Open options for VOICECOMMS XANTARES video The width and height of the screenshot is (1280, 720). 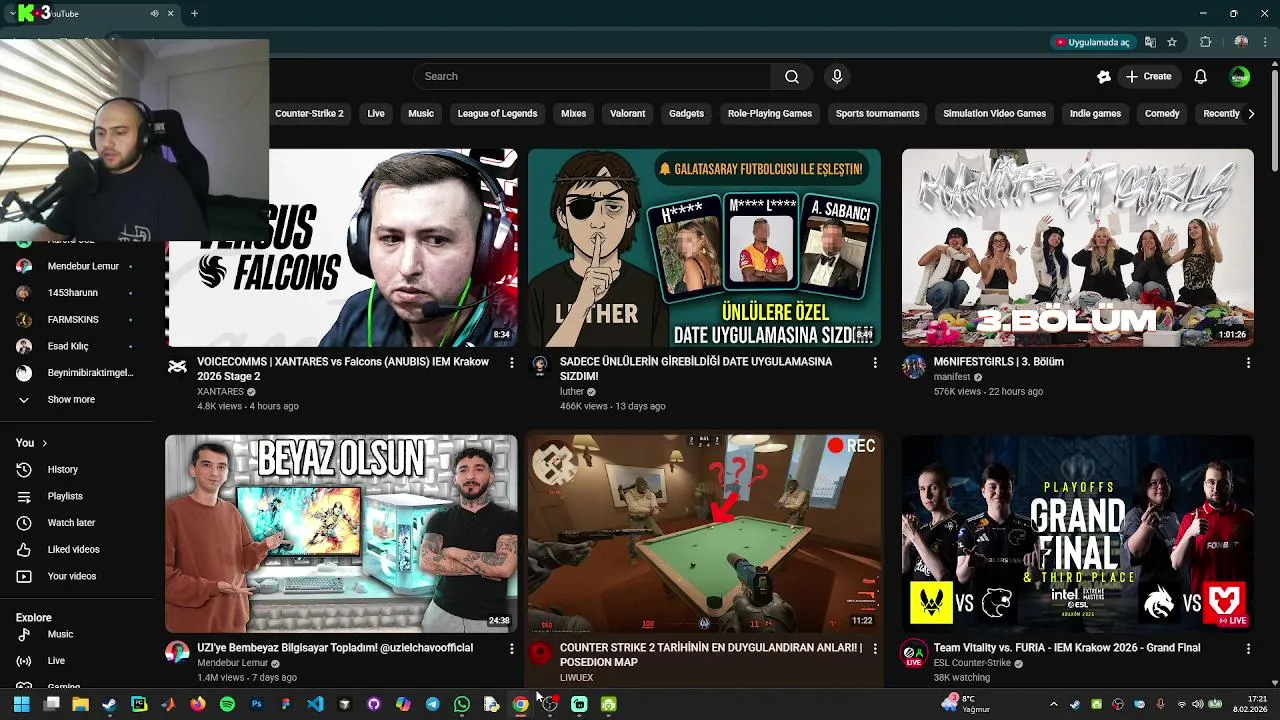click(x=511, y=362)
